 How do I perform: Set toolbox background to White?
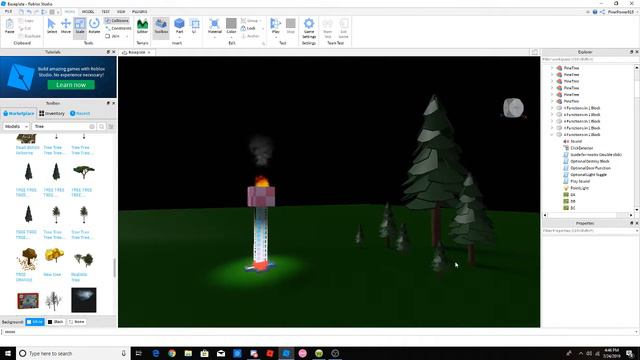tap(35, 322)
